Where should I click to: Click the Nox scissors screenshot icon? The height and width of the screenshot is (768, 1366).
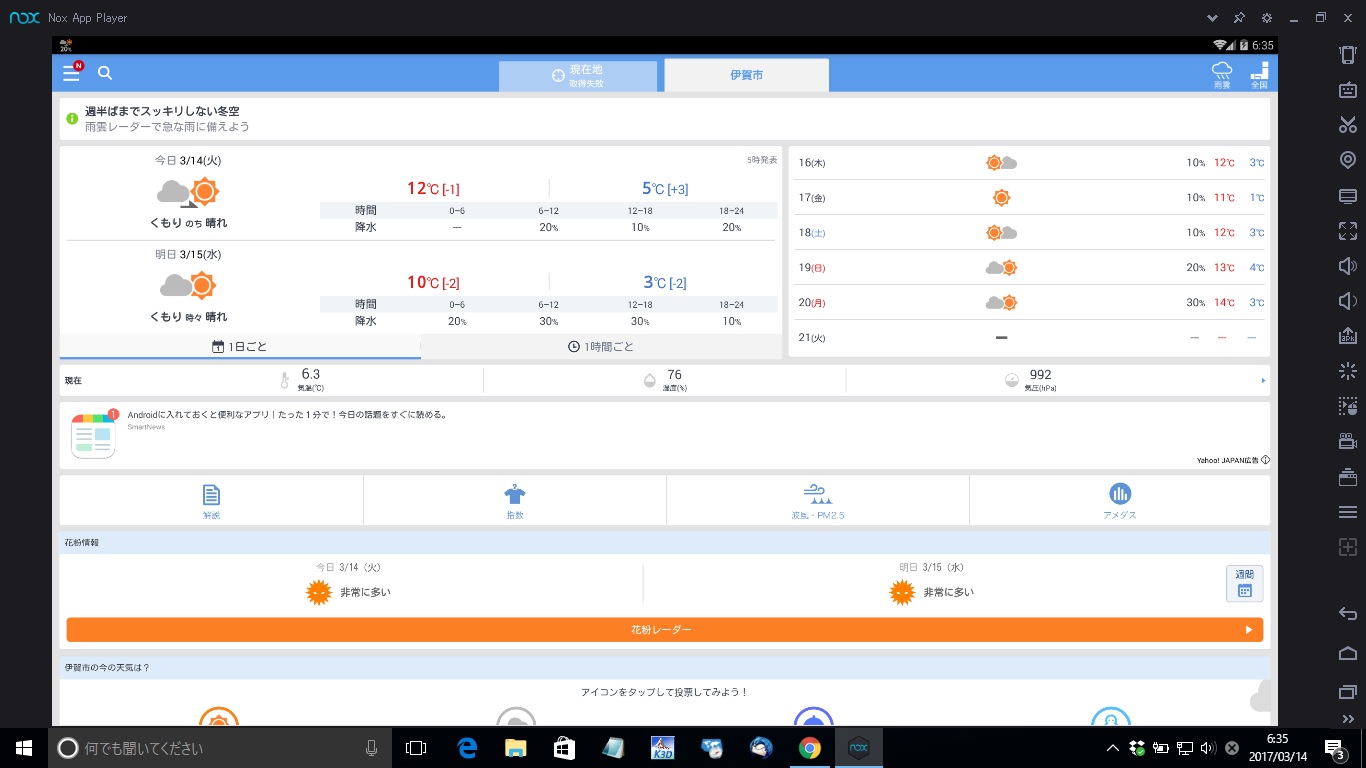click(x=1347, y=125)
